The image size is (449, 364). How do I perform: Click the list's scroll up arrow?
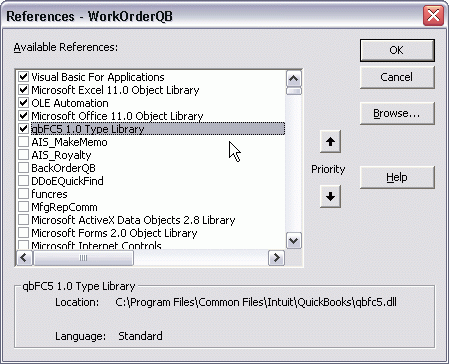(294, 79)
